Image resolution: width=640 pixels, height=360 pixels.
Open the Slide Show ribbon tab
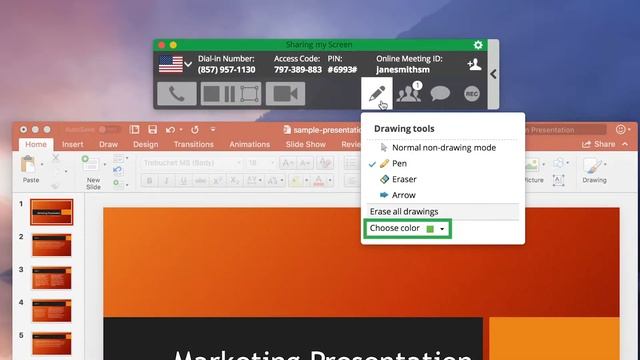click(x=305, y=144)
